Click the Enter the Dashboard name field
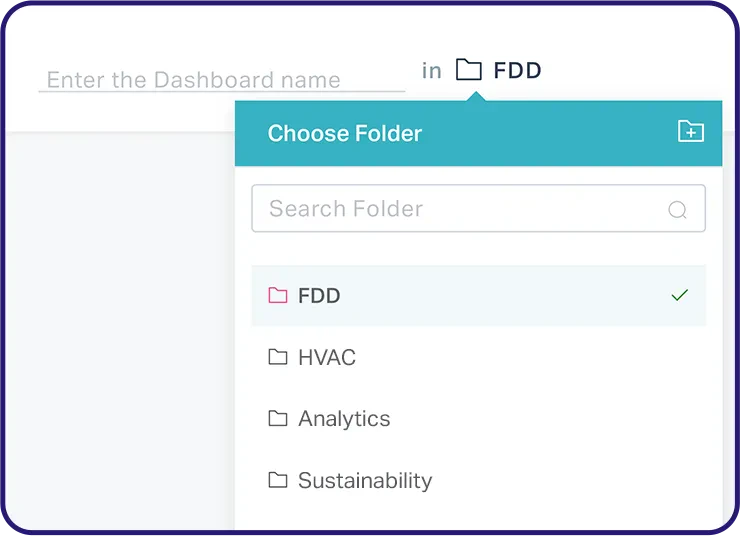The width and height of the screenshot is (740, 536). [x=220, y=79]
